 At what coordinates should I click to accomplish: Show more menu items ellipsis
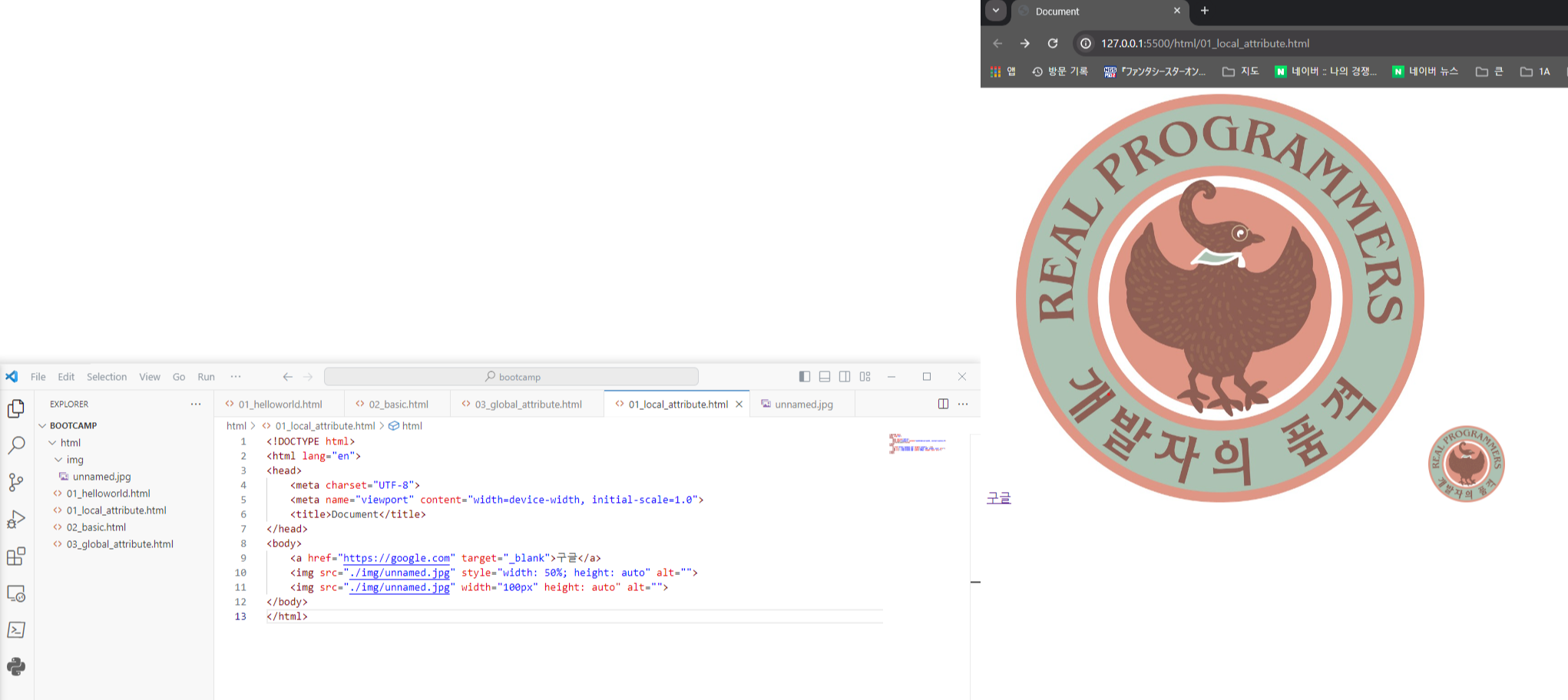tap(236, 376)
